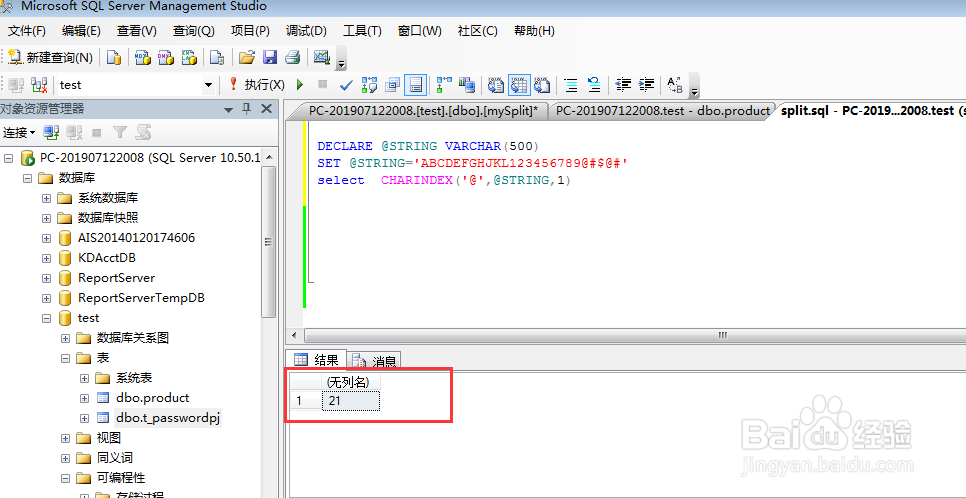
Task: Parse the query with the blue checkmark
Action: 346,84
